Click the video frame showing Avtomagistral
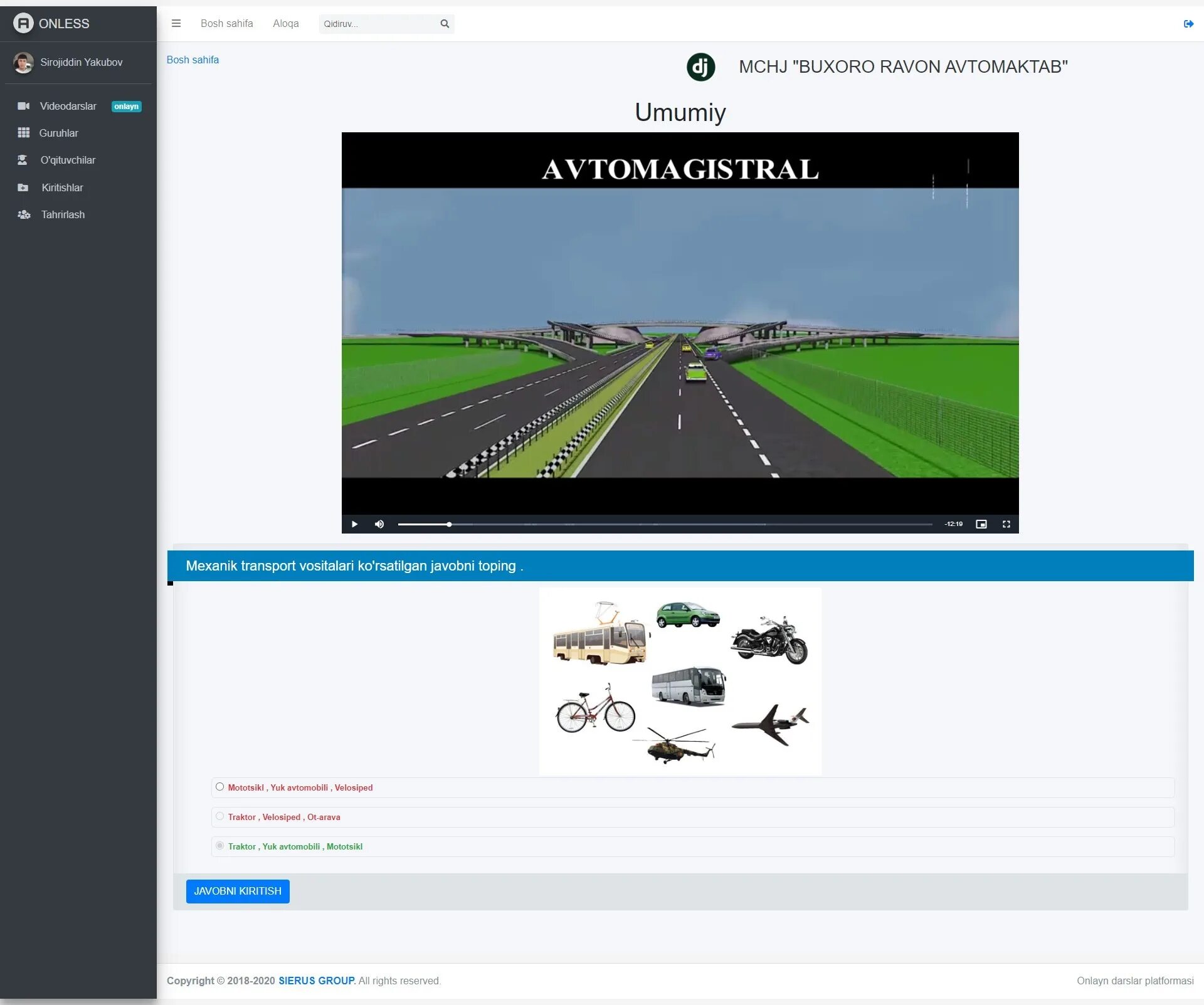Image resolution: width=1204 pixels, height=1005 pixels. click(x=680, y=323)
